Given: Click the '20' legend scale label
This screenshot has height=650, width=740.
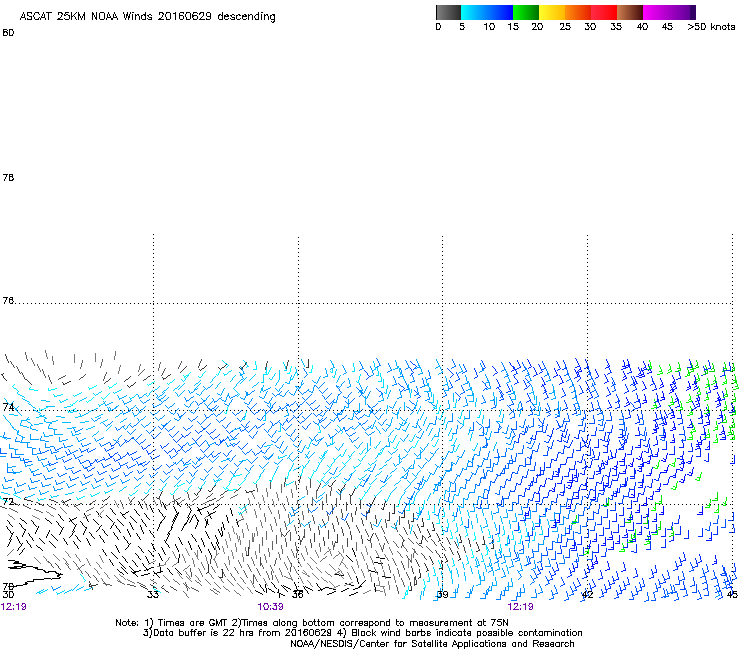Looking at the screenshot, I should click(x=537, y=27).
